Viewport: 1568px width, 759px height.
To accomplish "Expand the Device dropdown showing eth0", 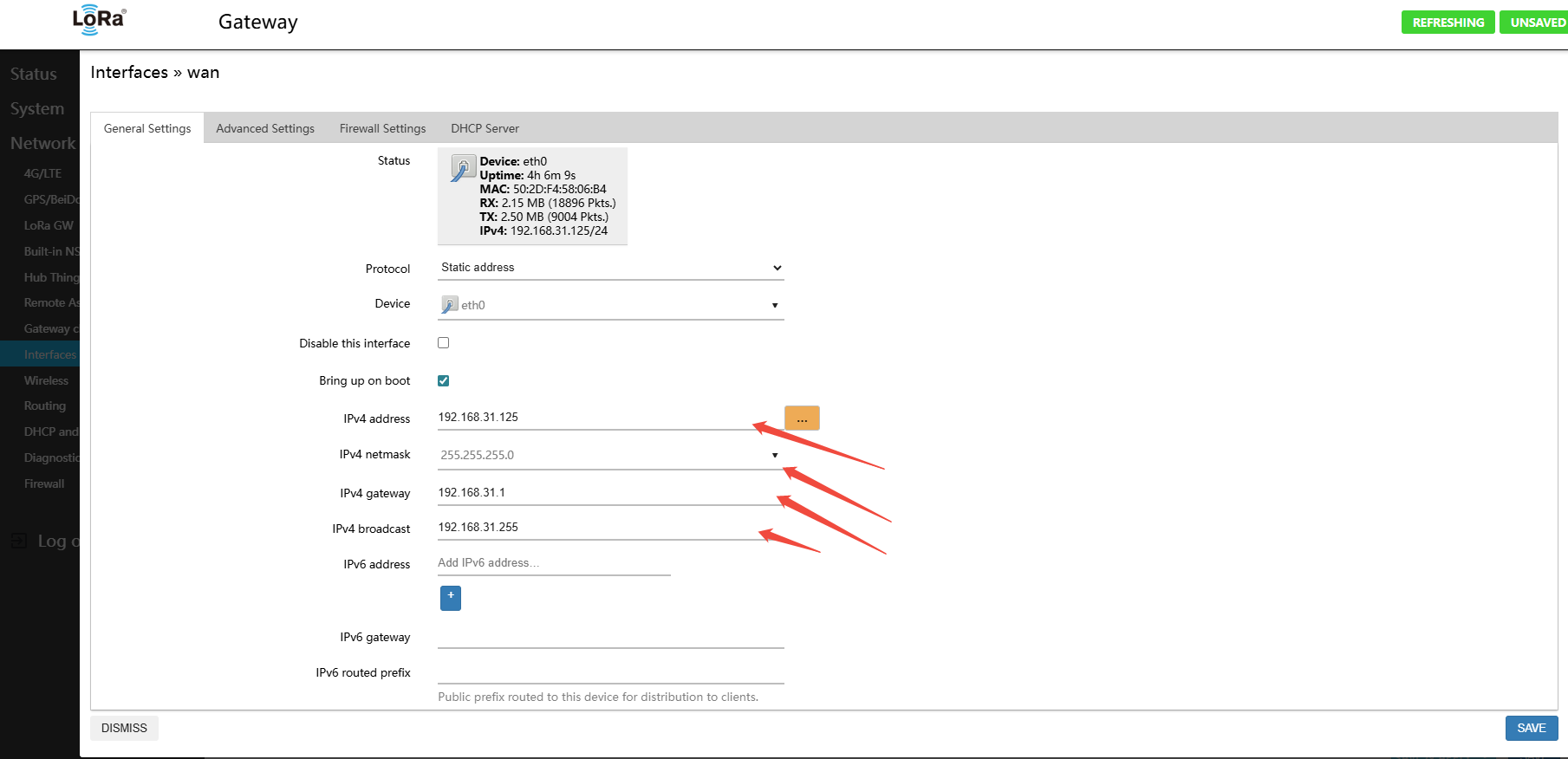I will [x=610, y=305].
